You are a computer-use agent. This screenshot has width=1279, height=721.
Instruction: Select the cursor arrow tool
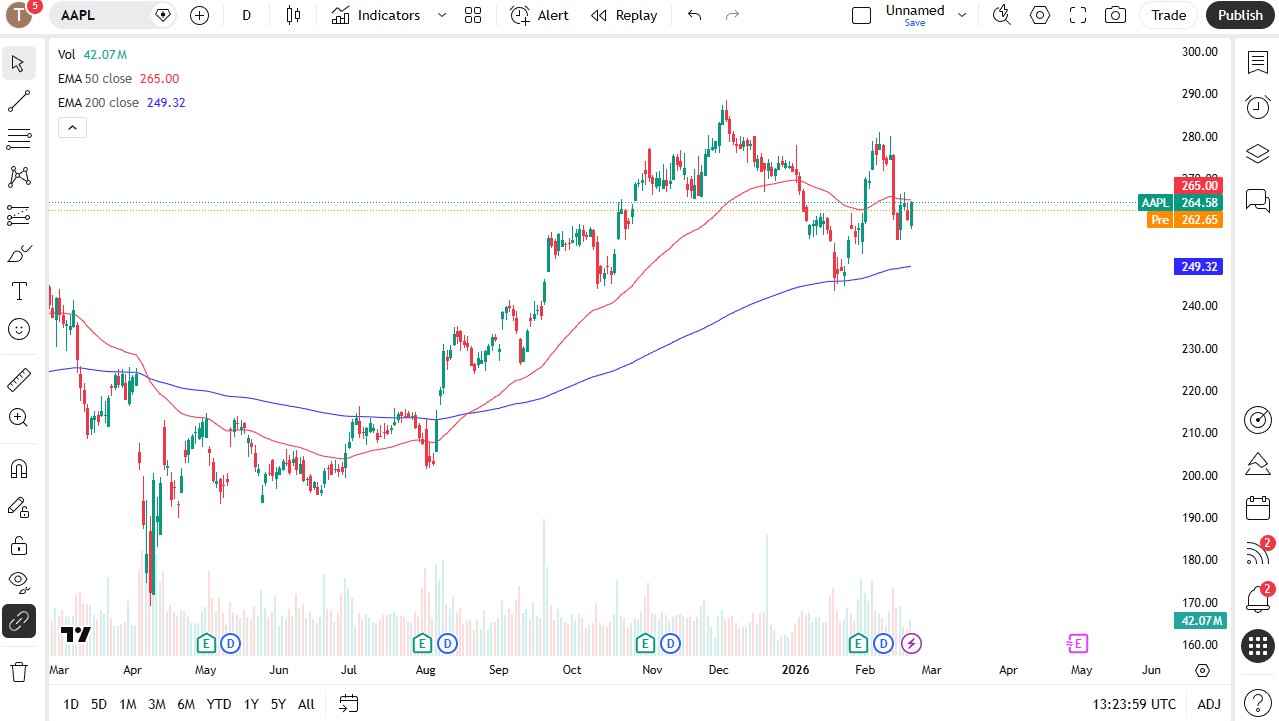[x=18, y=63]
